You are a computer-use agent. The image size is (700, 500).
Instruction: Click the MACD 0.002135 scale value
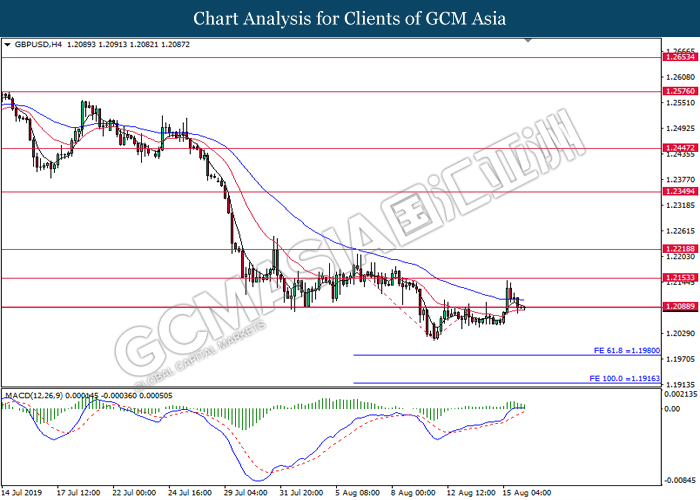[x=681, y=394]
